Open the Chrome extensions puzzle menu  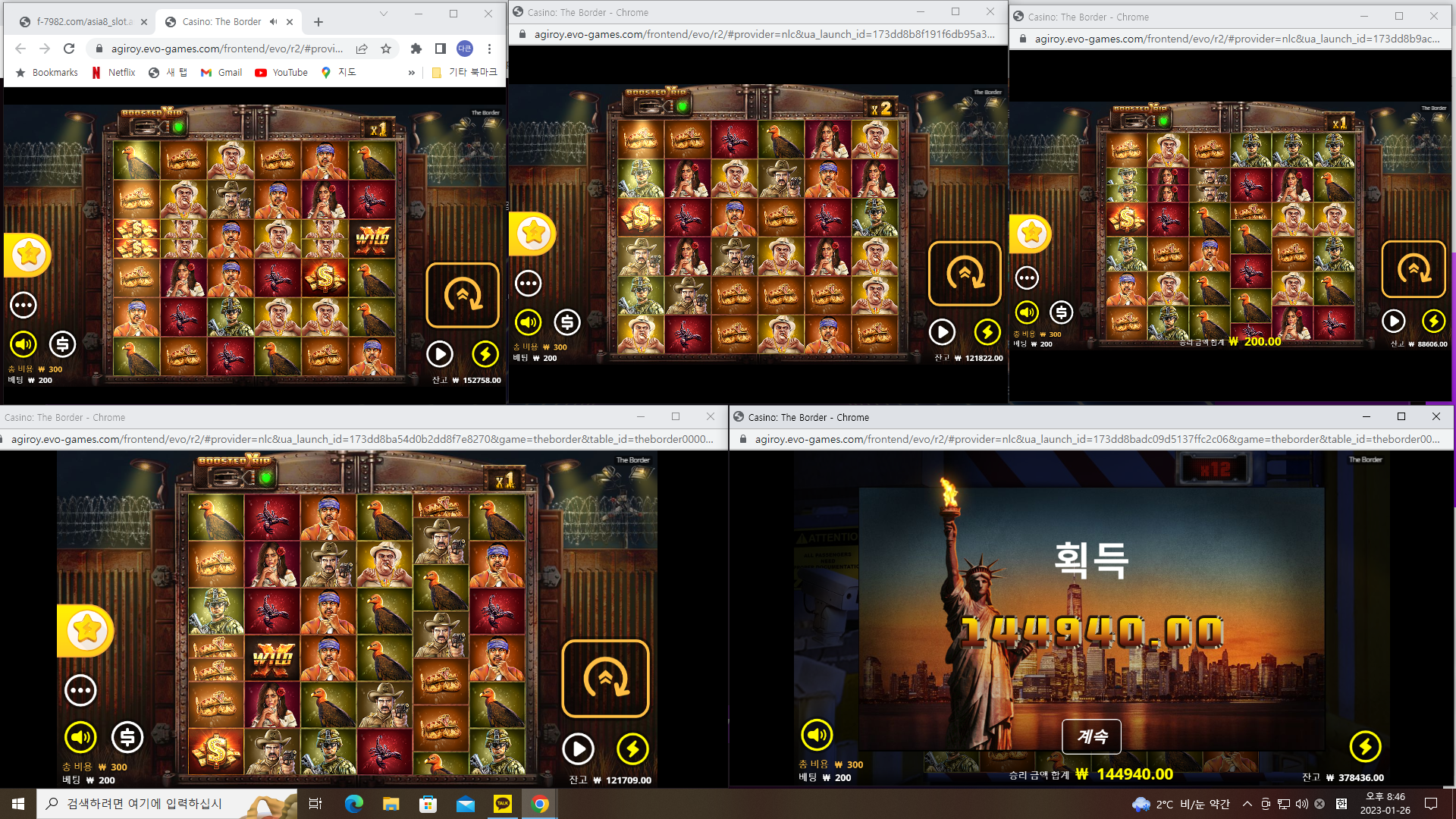[416, 49]
